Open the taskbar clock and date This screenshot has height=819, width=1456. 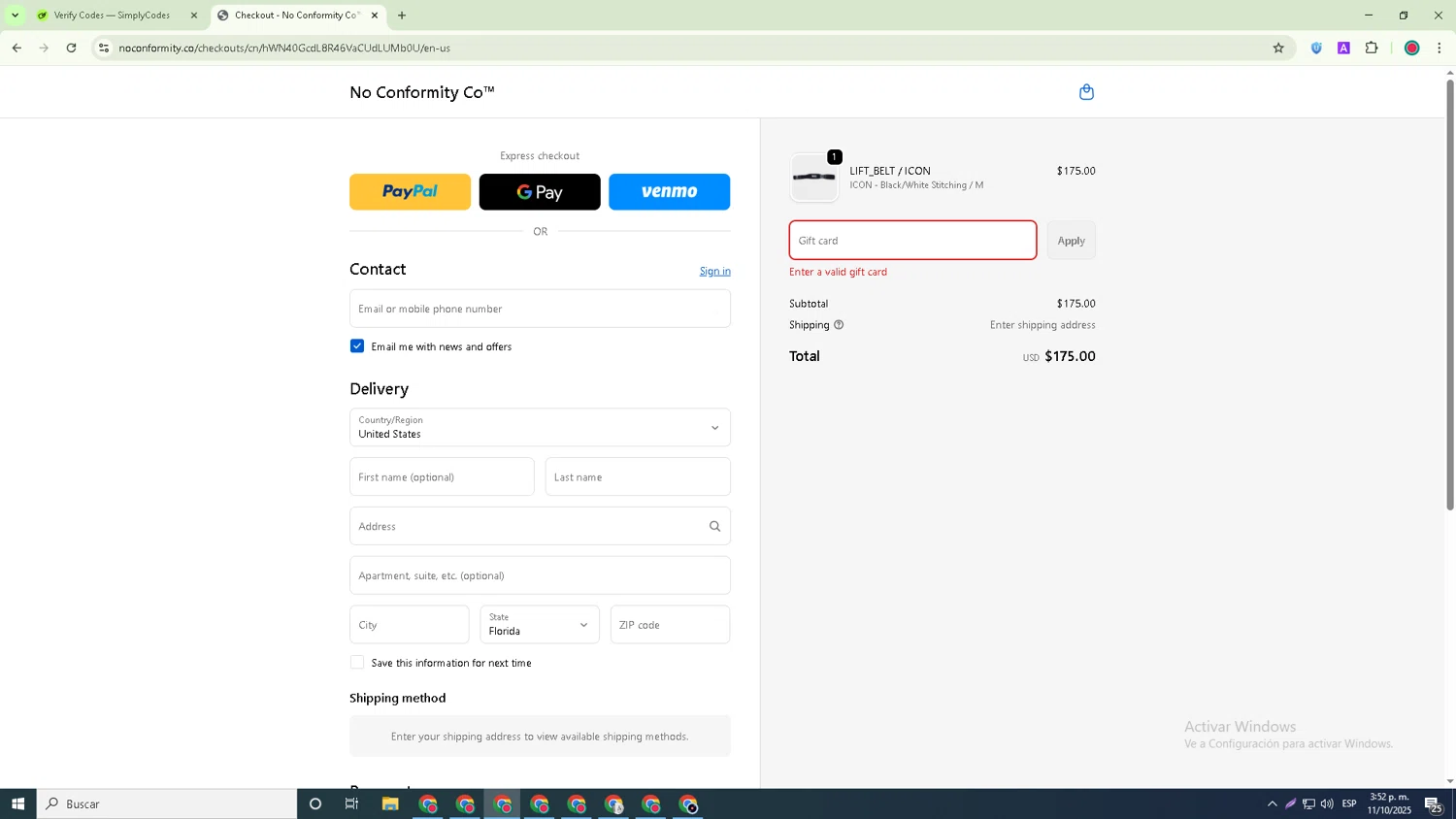pyautogui.click(x=1389, y=803)
